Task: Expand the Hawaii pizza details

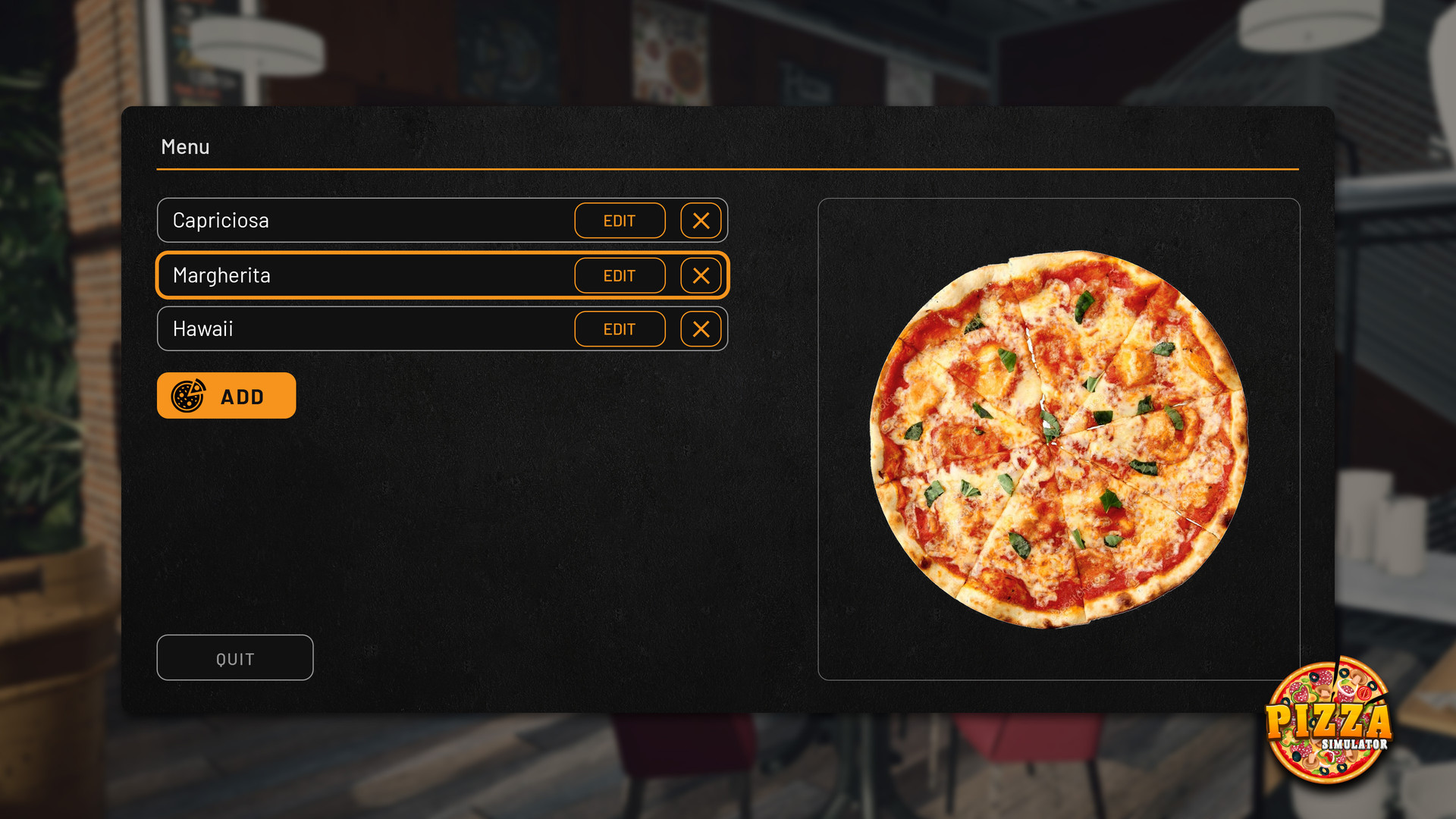Action: click(620, 329)
